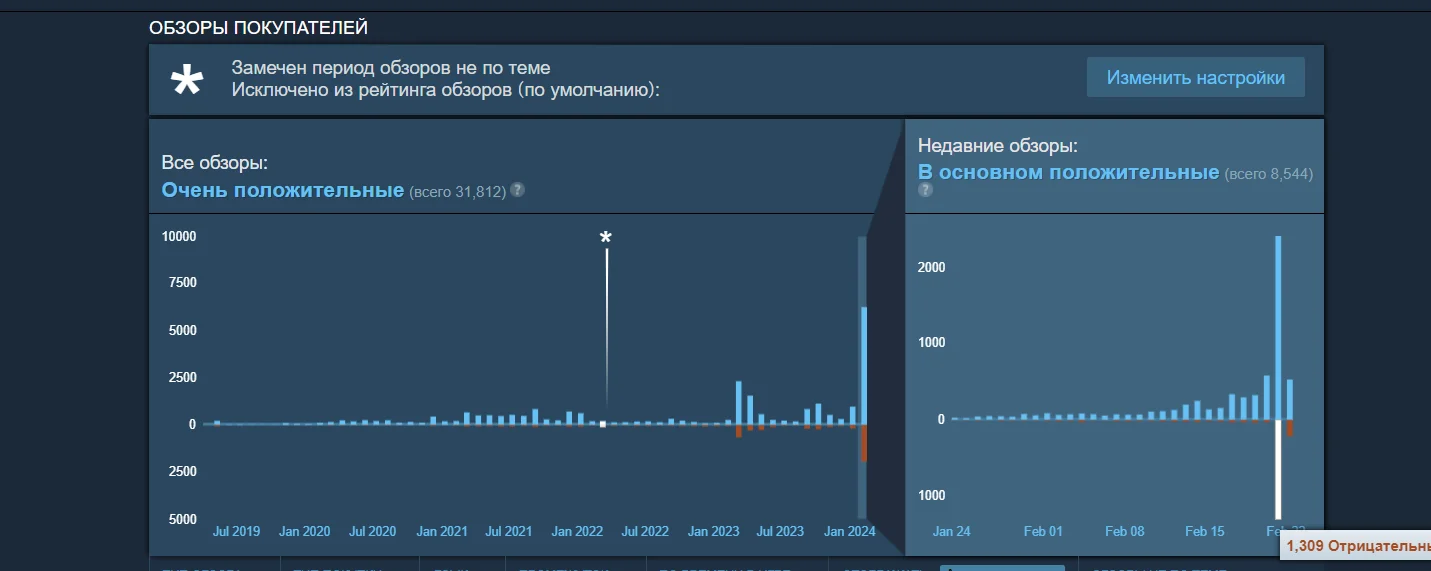Image resolution: width=1431 pixels, height=571 pixels.
Task: Click asterisk marker above the all-reviews chart
Action: tap(605, 237)
